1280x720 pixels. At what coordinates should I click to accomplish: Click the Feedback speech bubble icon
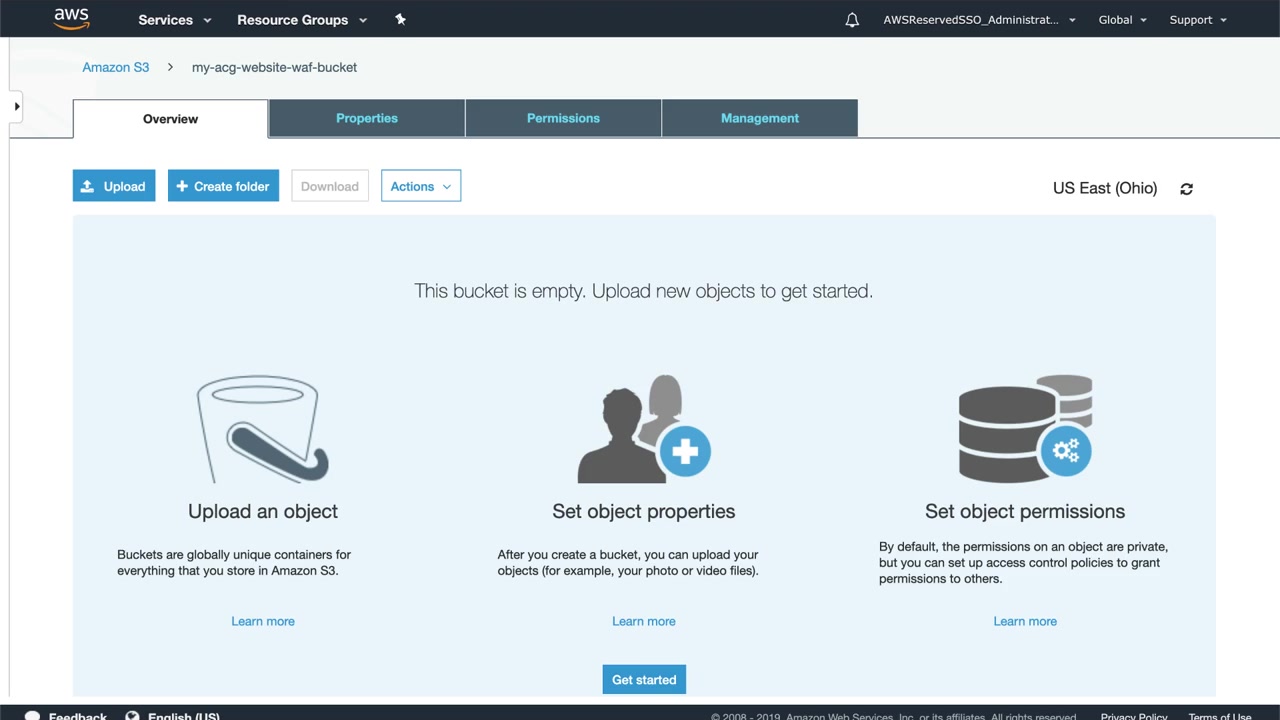pos(32,716)
